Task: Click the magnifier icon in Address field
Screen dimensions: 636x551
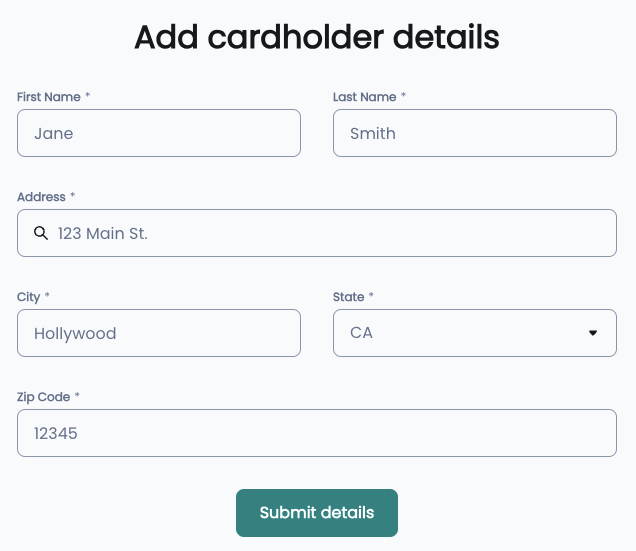Action: (x=41, y=233)
